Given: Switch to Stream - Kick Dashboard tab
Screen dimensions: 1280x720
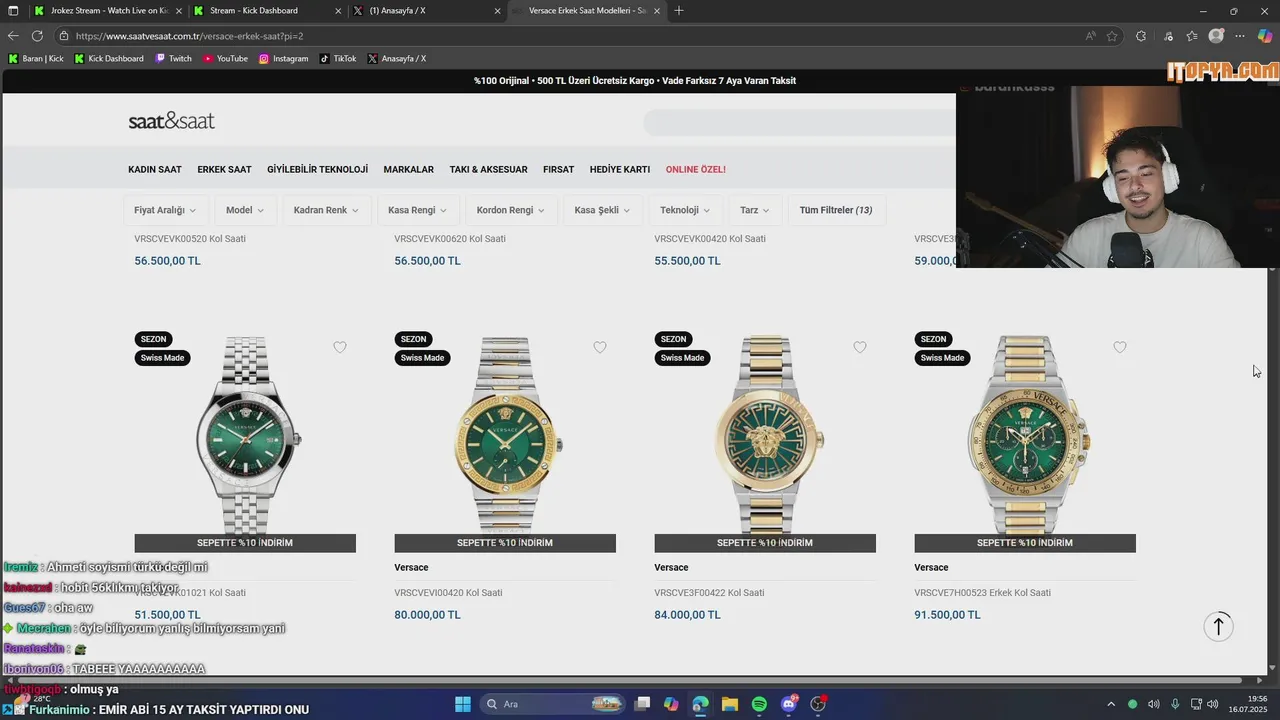Looking at the screenshot, I should click(x=267, y=10).
